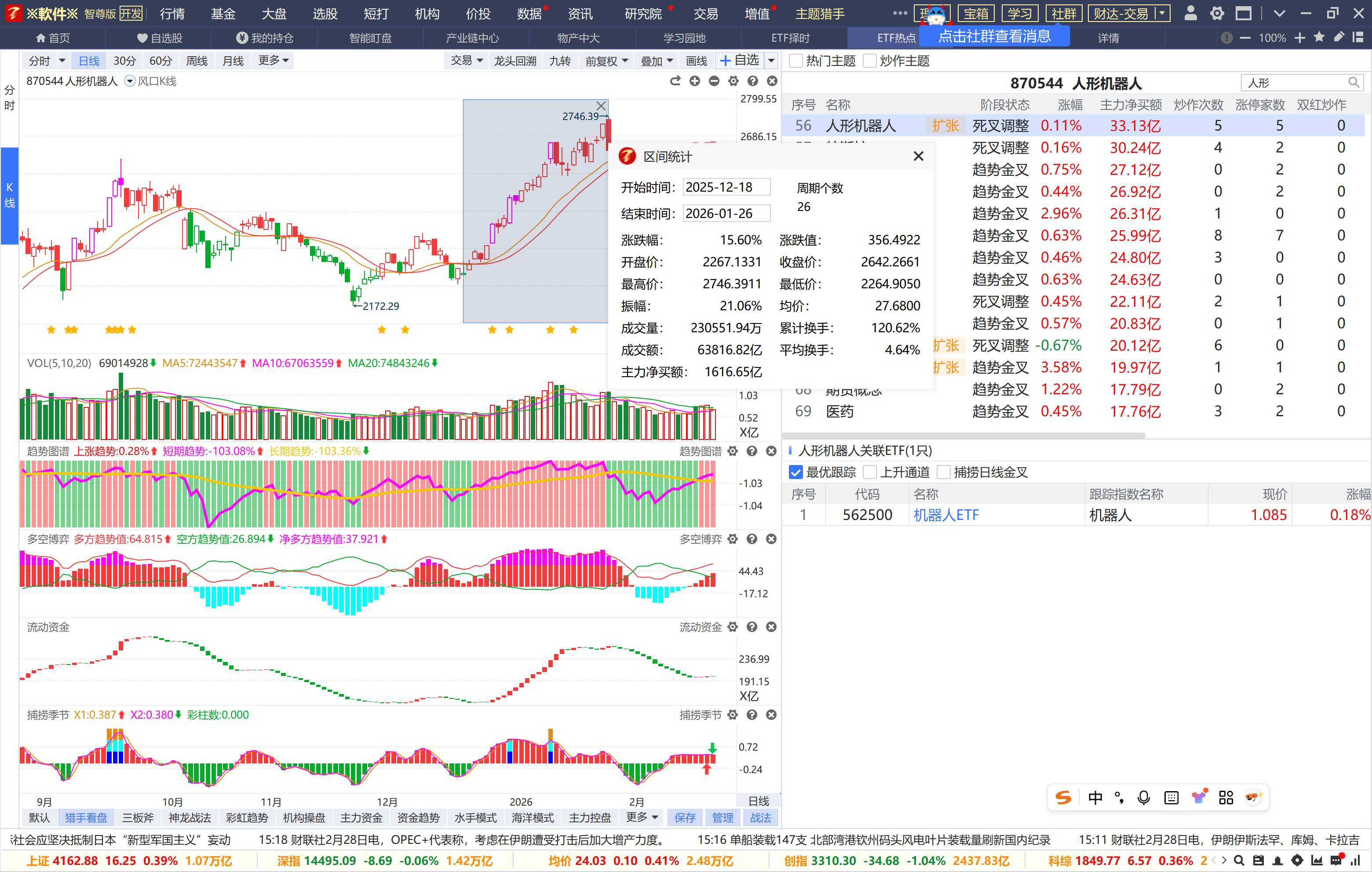Close the 流动资金 indicator panel

tap(771, 626)
